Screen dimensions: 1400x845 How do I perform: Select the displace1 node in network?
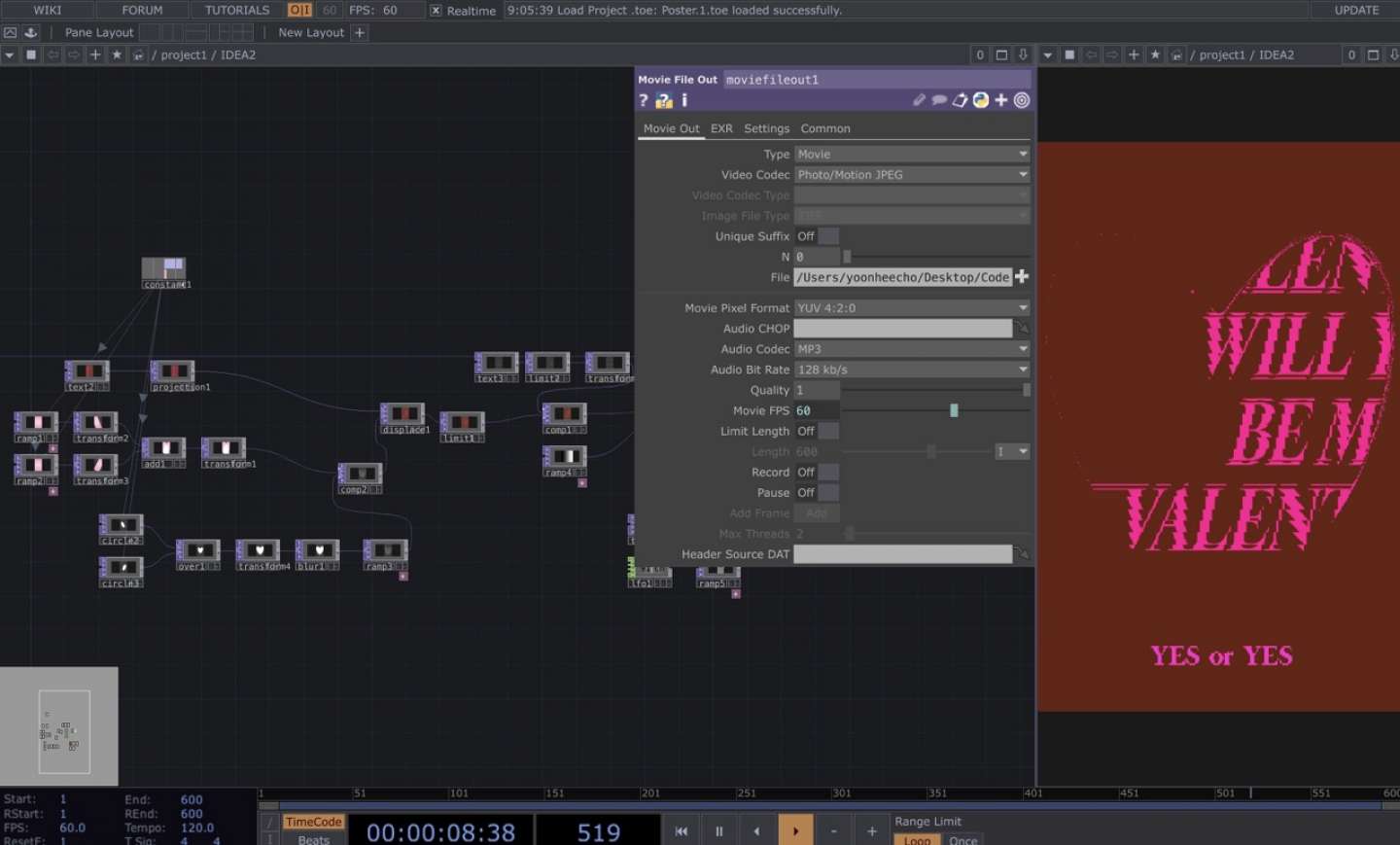coord(402,417)
